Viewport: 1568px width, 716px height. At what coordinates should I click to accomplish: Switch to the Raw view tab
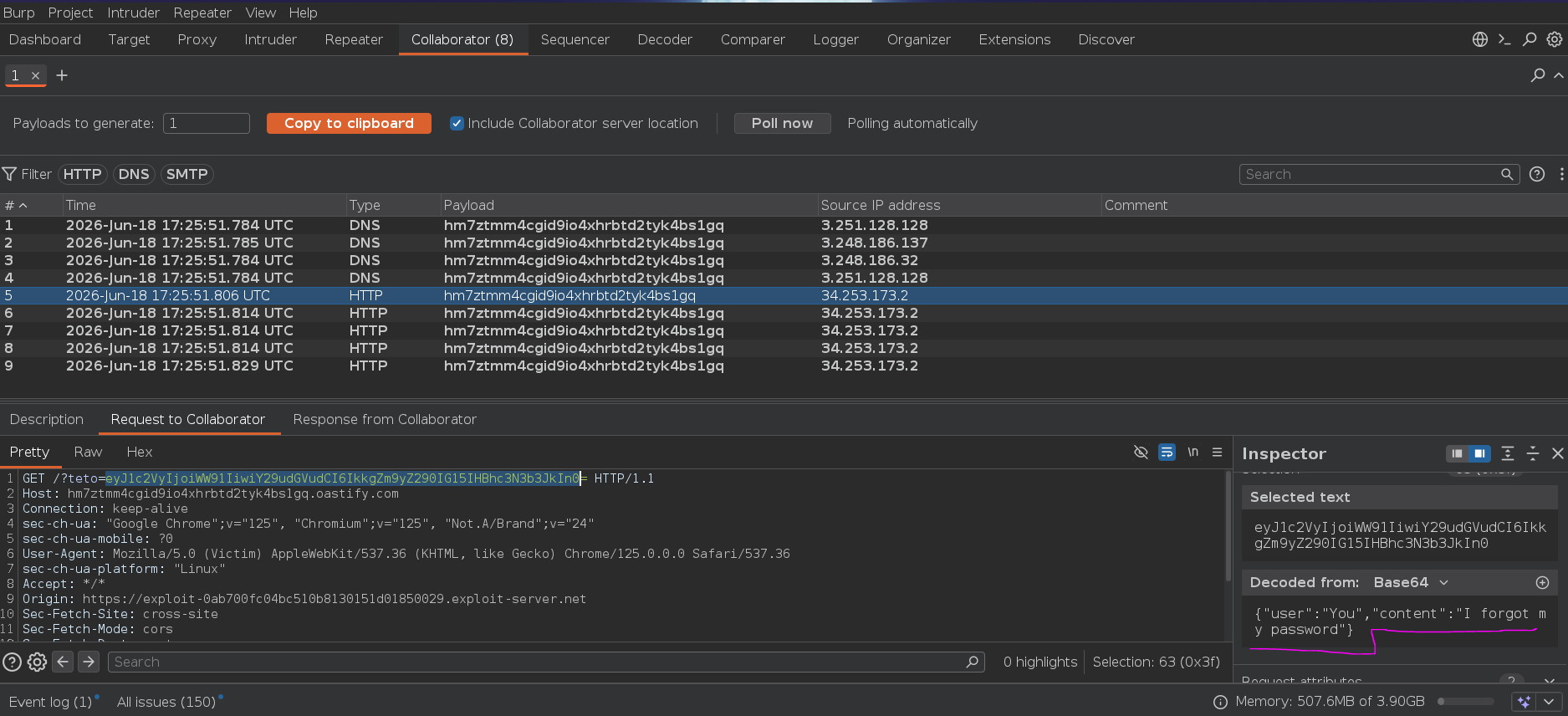(x=88, y=452)
